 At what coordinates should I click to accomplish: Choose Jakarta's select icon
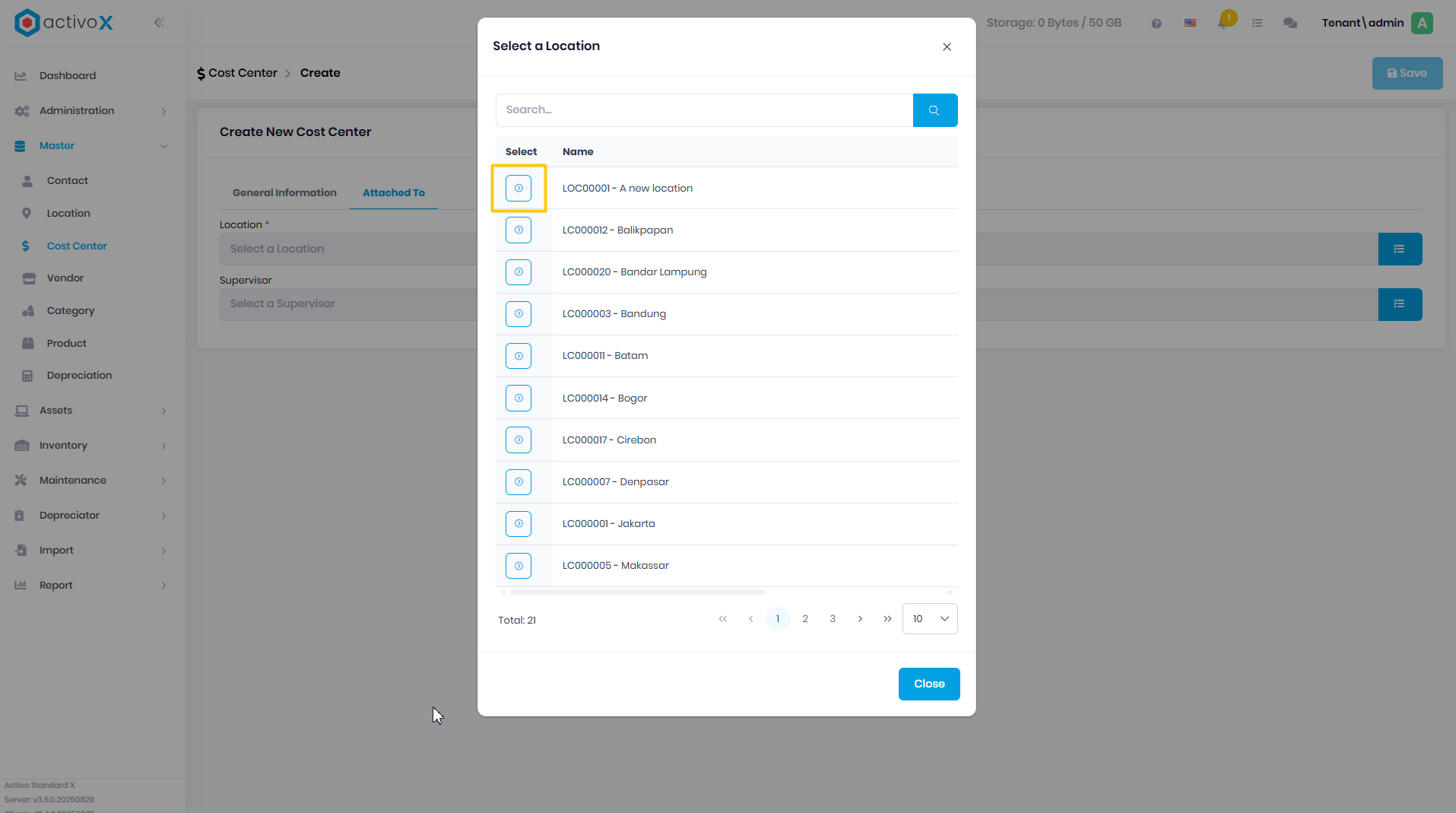(519, 523)
